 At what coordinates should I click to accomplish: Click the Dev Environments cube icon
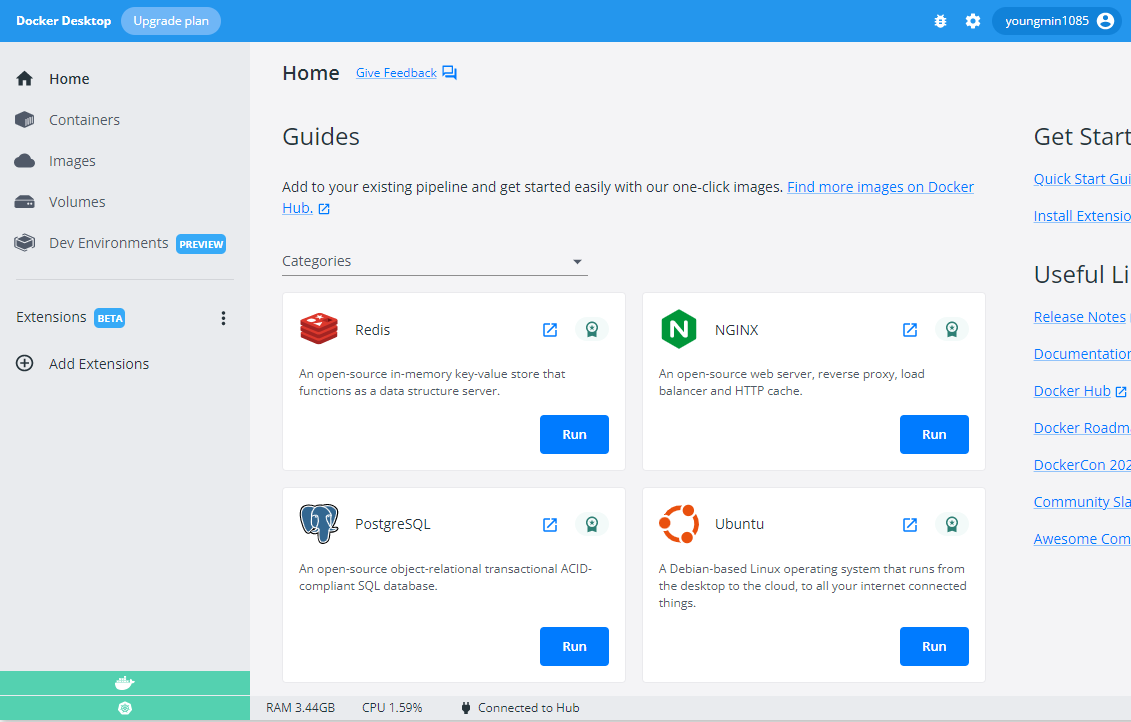pos(25,242)
